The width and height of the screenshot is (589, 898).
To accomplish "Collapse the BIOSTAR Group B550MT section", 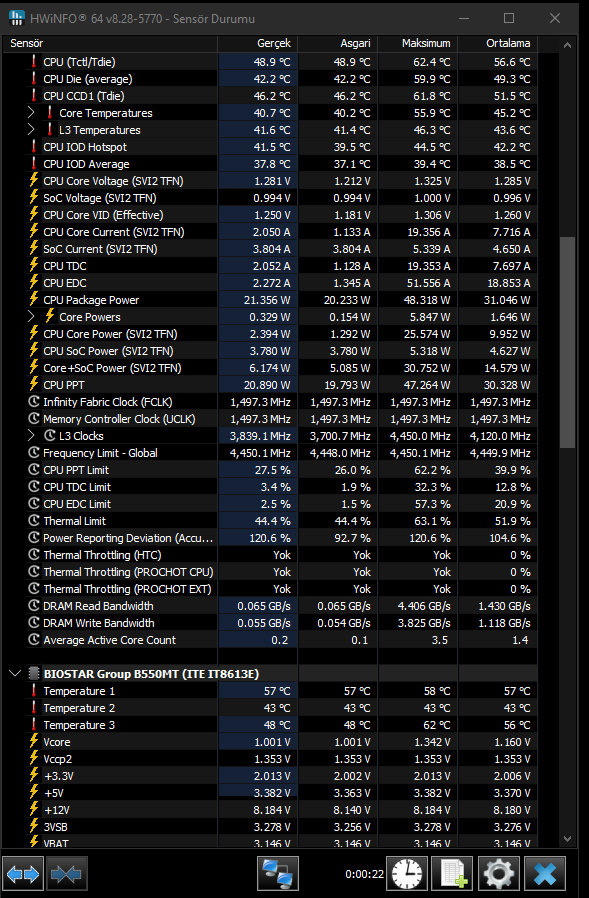I will coord(15,674).
